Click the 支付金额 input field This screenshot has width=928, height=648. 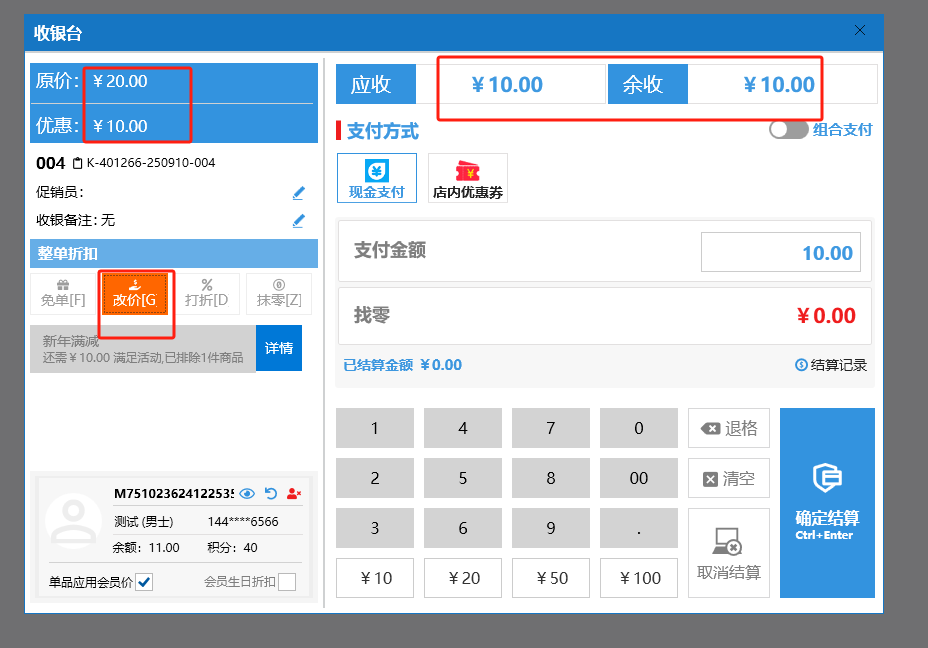coord(780,253)
